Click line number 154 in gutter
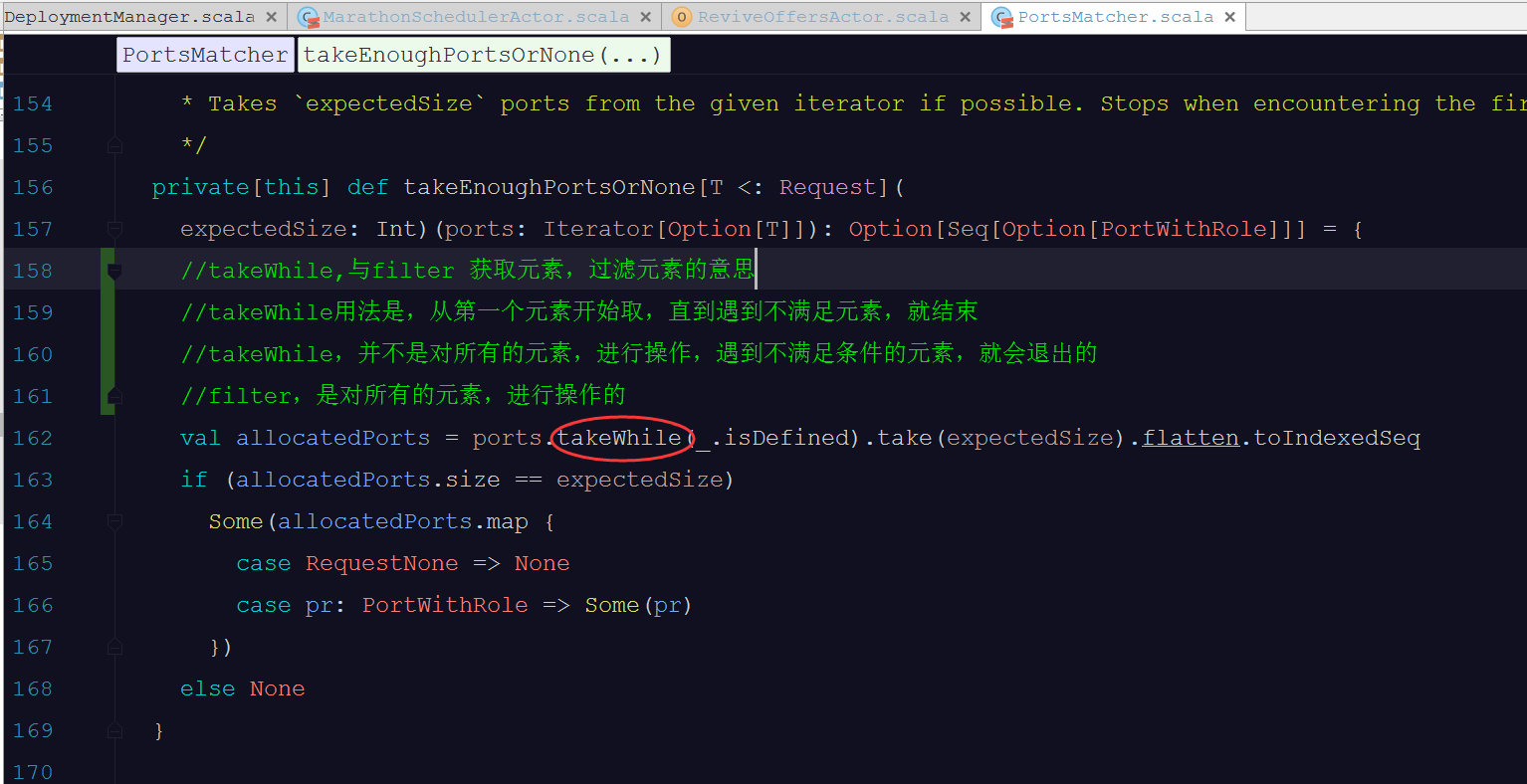 pos(32,103)
